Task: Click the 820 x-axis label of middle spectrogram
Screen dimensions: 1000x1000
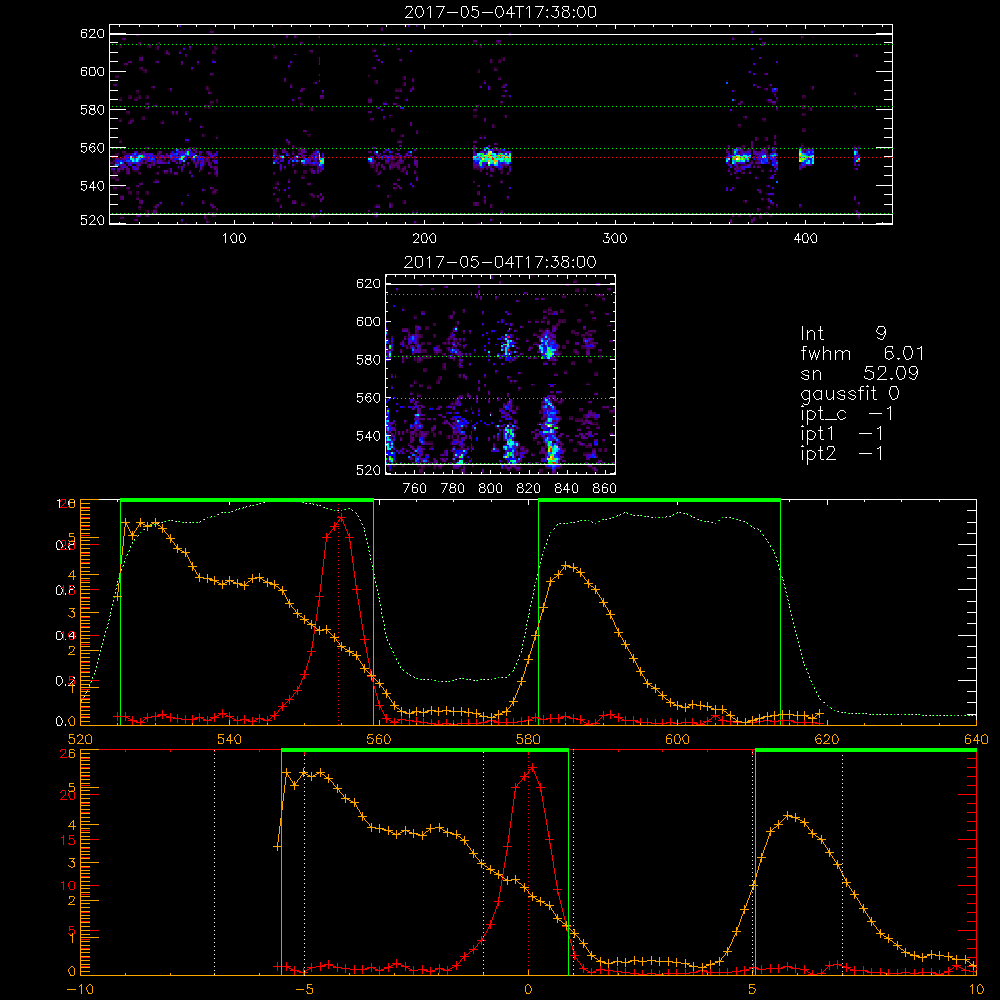Action: point(529,489)
